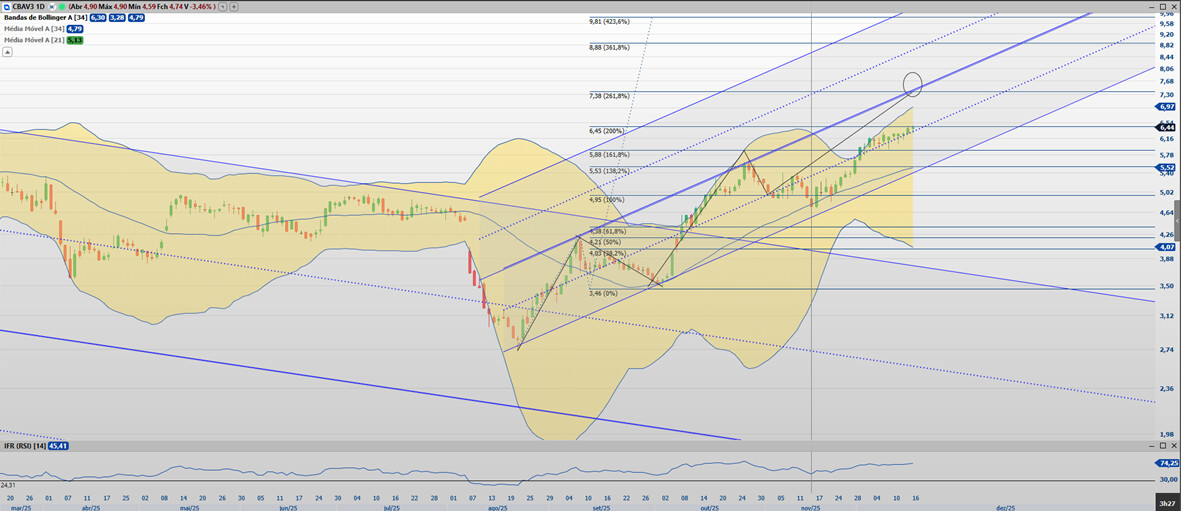Image resolution: width=1181 pixels, height=511 pixels.
Task: Select the 5,52 blue price tag
Action: [1166, 167]
